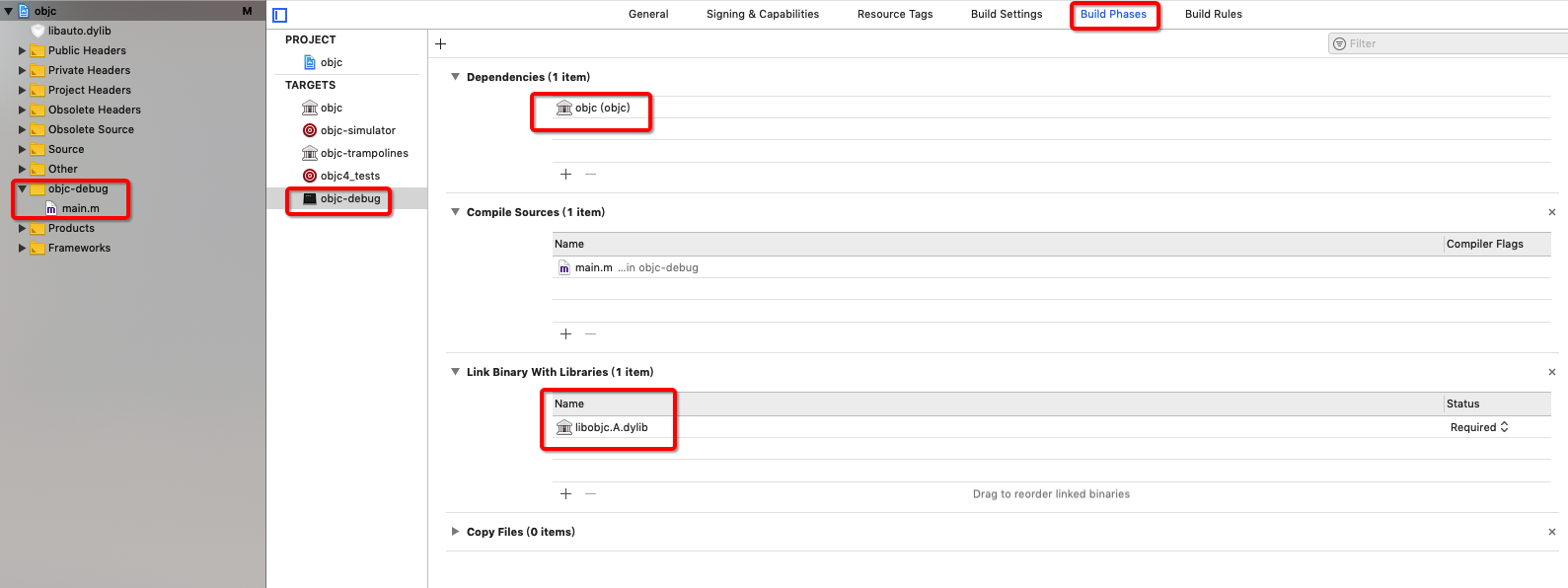Add a linked library with plus button
The width and height of the screenshot is (1568, 588).
tap(565, 493)
